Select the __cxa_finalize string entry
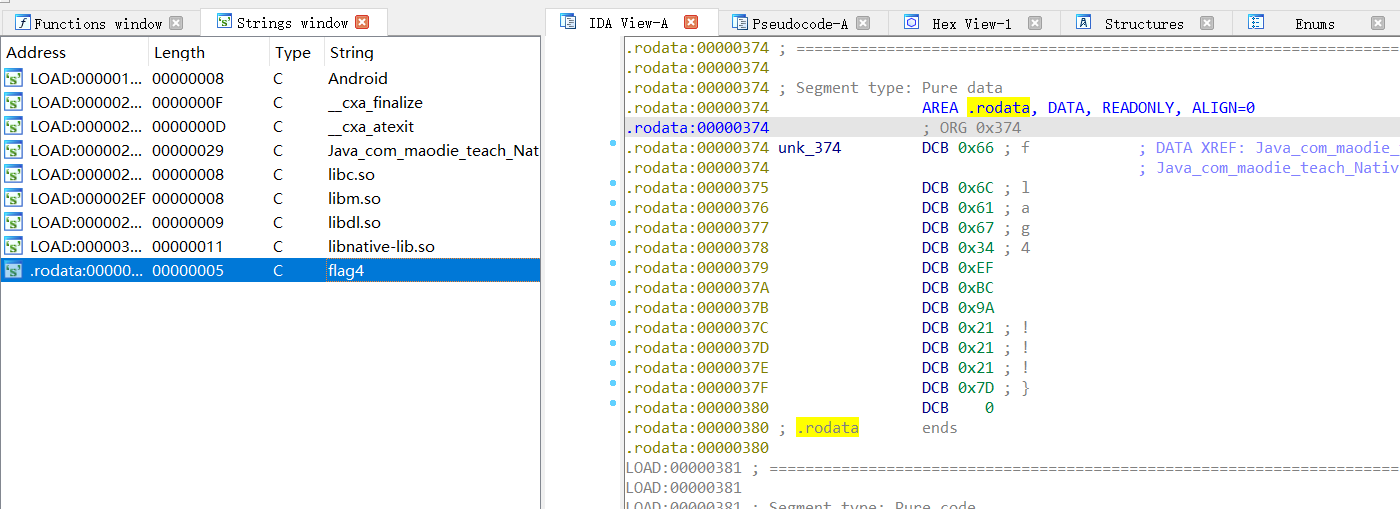Image resolution: width=1400 pixels, height=509 pixels. 270,102
